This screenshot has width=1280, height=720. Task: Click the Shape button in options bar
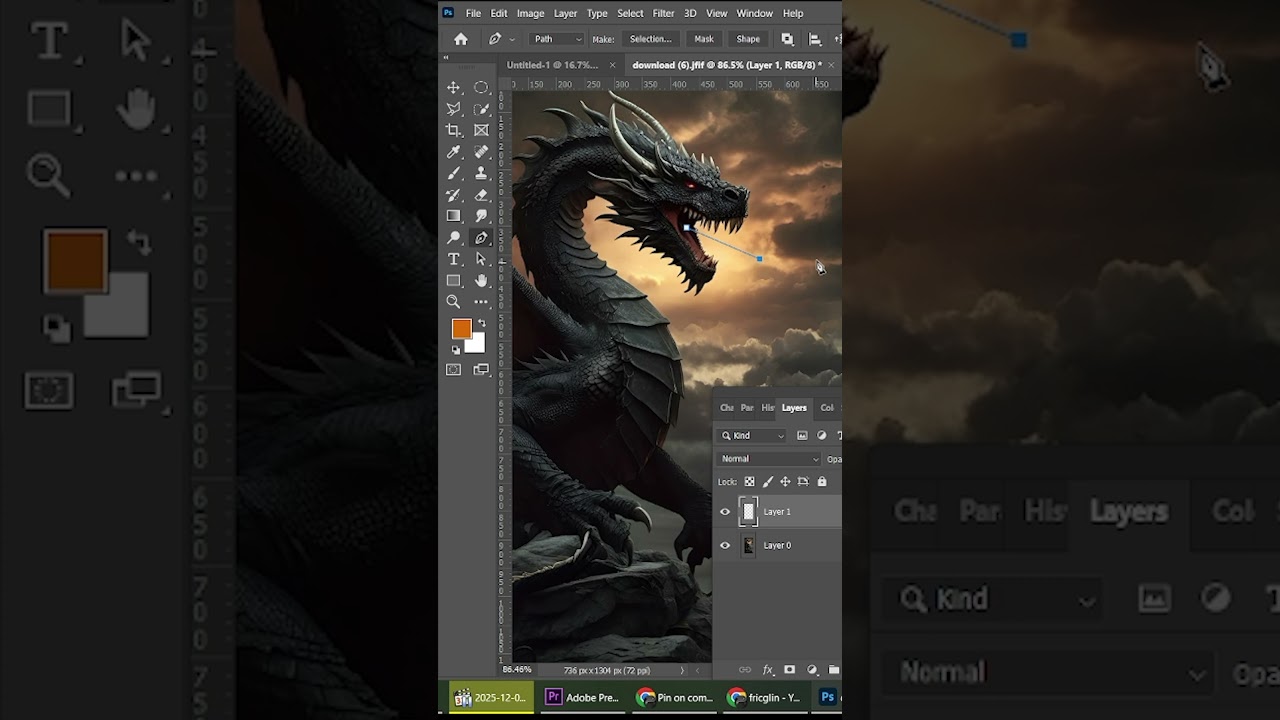coord(748,39)
